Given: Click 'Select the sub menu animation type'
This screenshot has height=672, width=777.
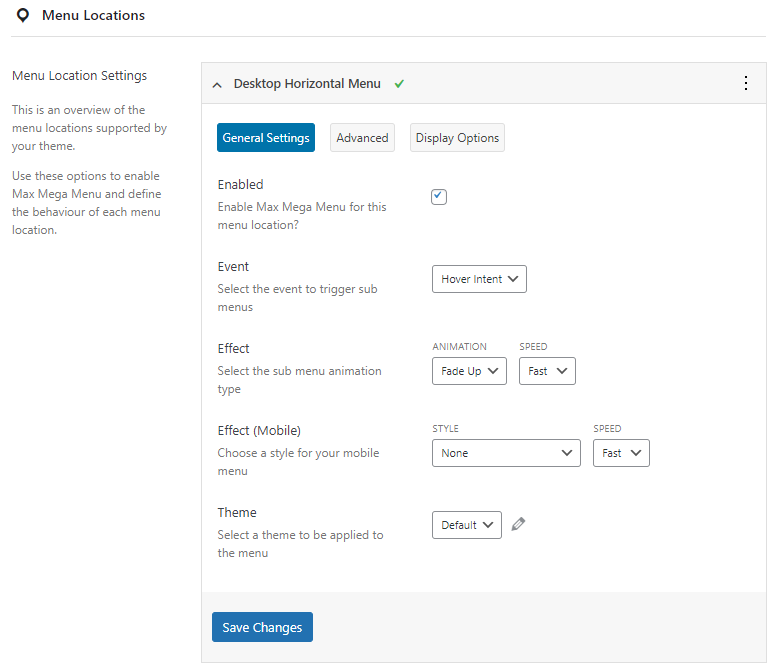Looking at the screenshot, I should click(x=299, y=380).
